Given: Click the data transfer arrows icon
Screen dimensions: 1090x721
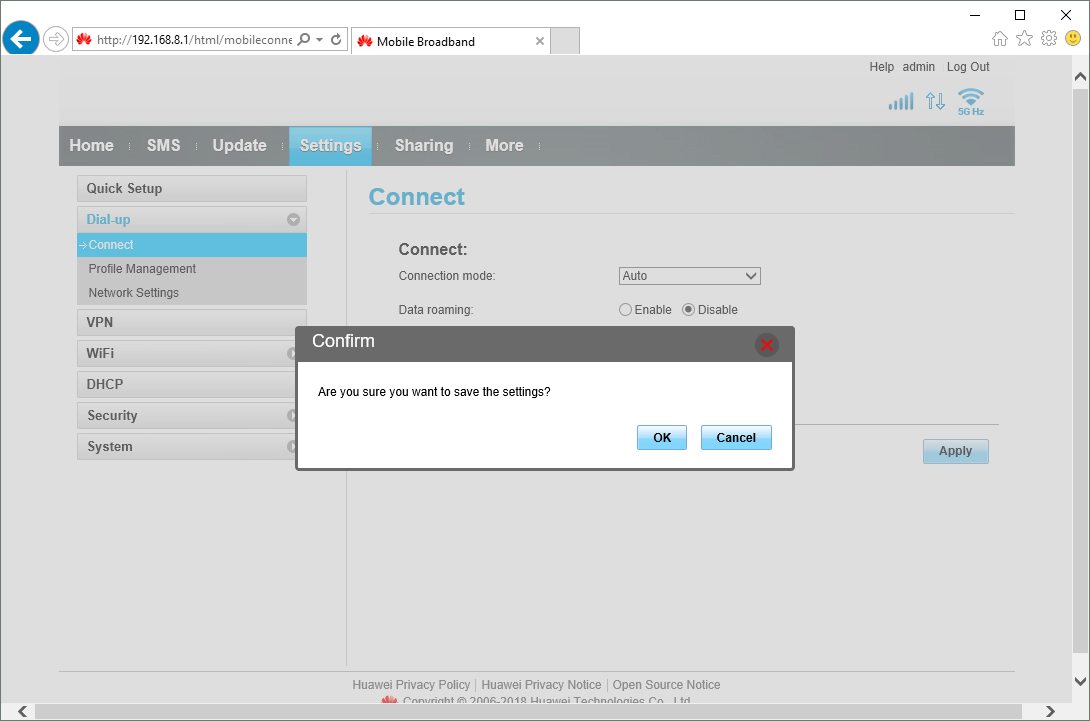Looking at the screenshot, I should tap(935, 101).
